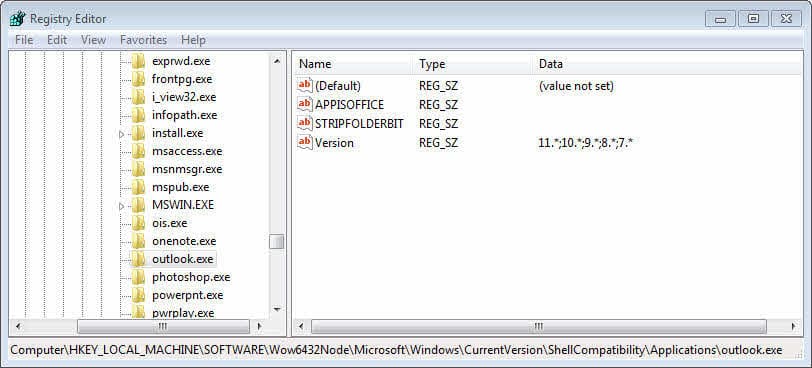
Task: Open the File menu
Action: [x=24, y=40]
